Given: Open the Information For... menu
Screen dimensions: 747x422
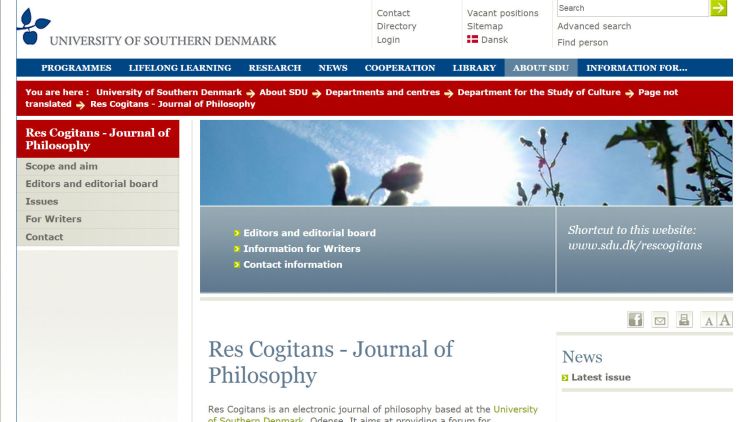Looking at the screenshot, I should pos(636,68).
